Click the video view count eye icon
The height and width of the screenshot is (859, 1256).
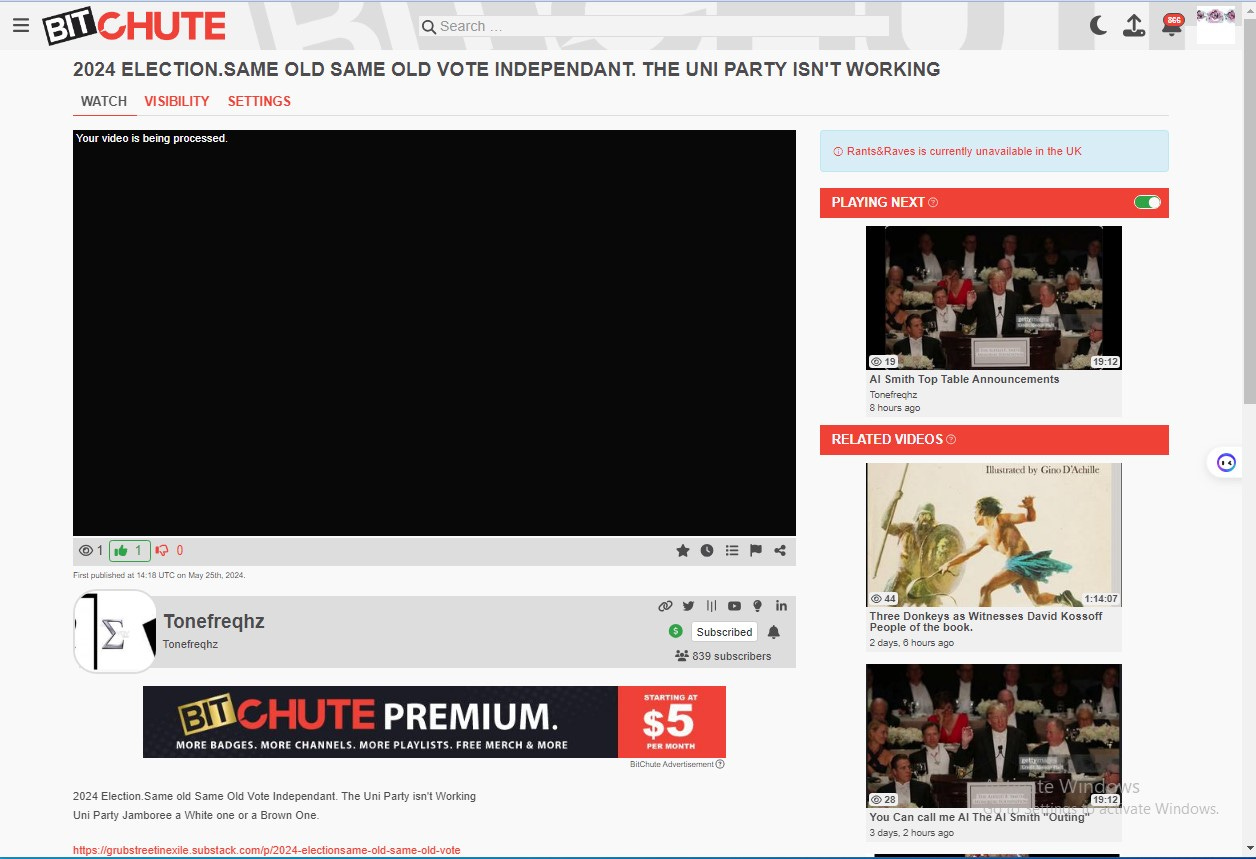click(85, 550)
